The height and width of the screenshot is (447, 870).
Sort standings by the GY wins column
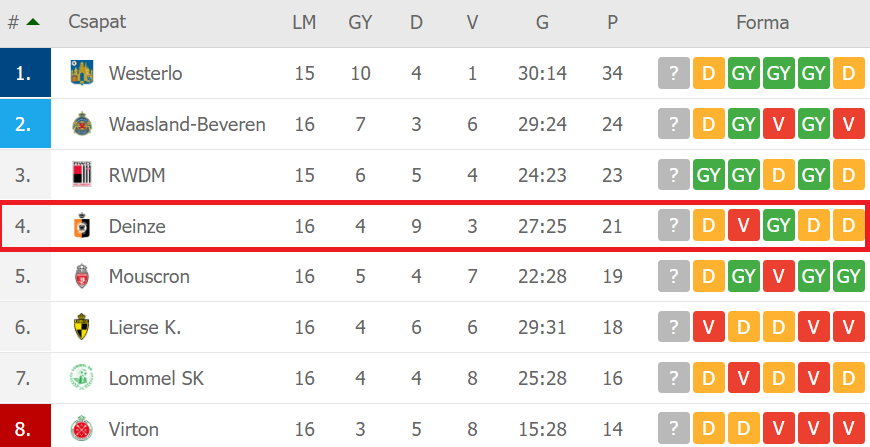click(361, 22)
